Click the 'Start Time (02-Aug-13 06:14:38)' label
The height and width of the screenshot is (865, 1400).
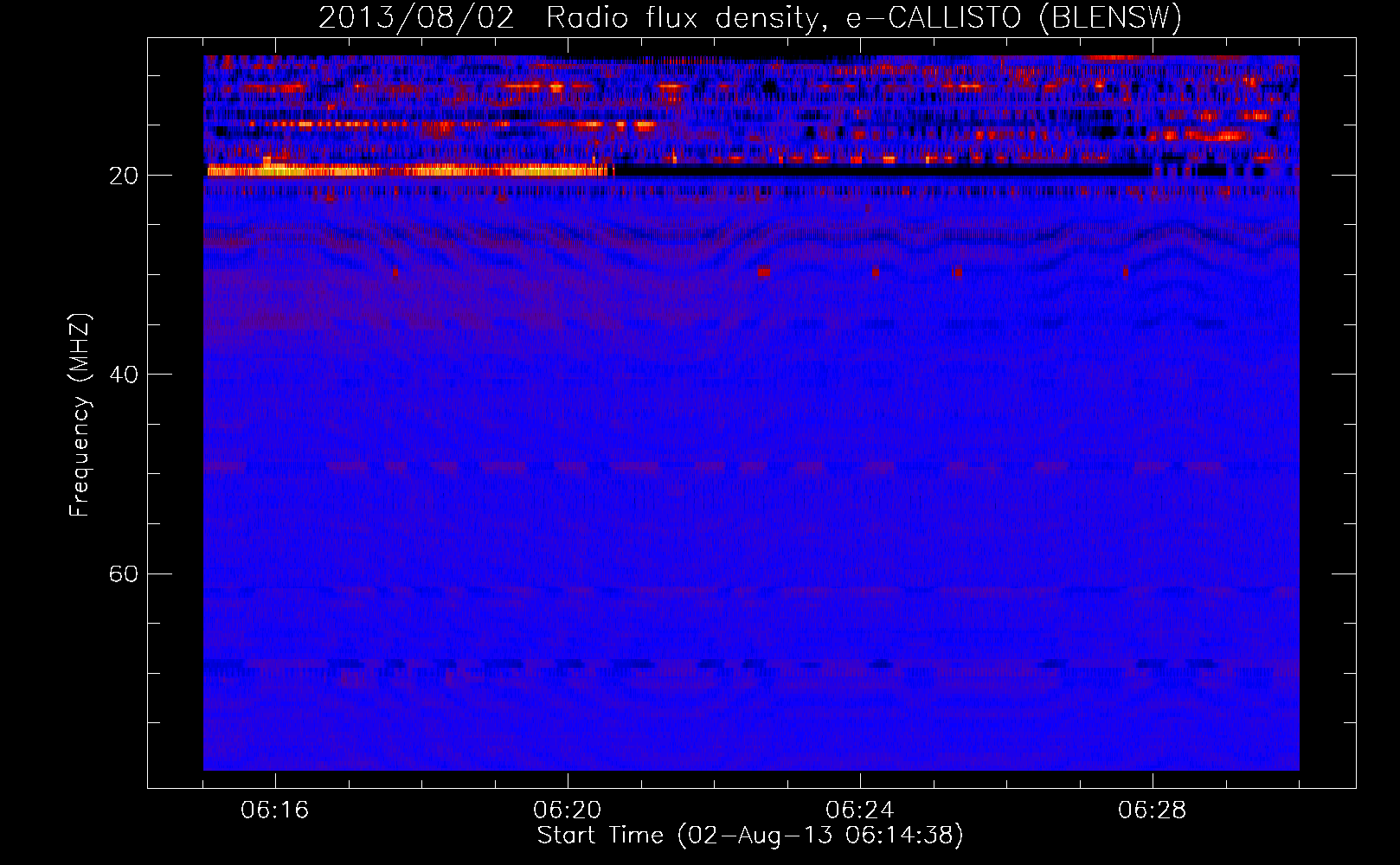tap(750, 836)
